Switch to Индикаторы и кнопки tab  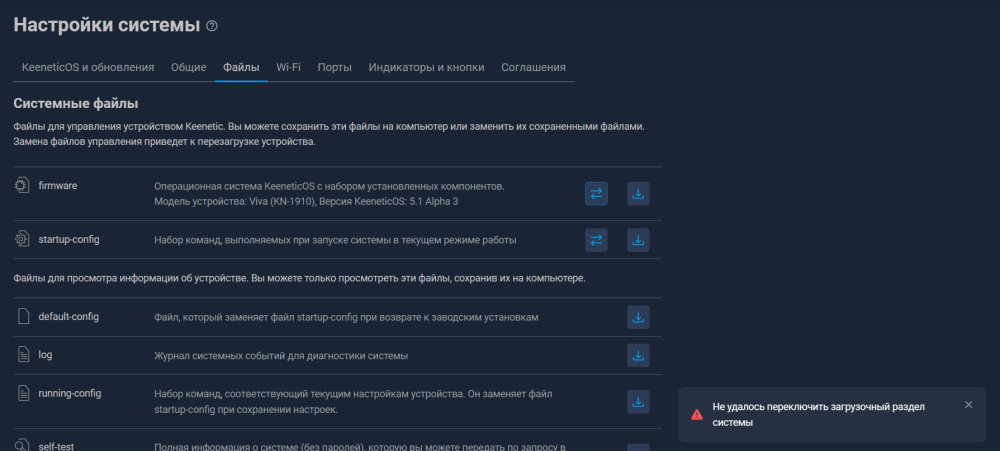[x=426, y=67]
